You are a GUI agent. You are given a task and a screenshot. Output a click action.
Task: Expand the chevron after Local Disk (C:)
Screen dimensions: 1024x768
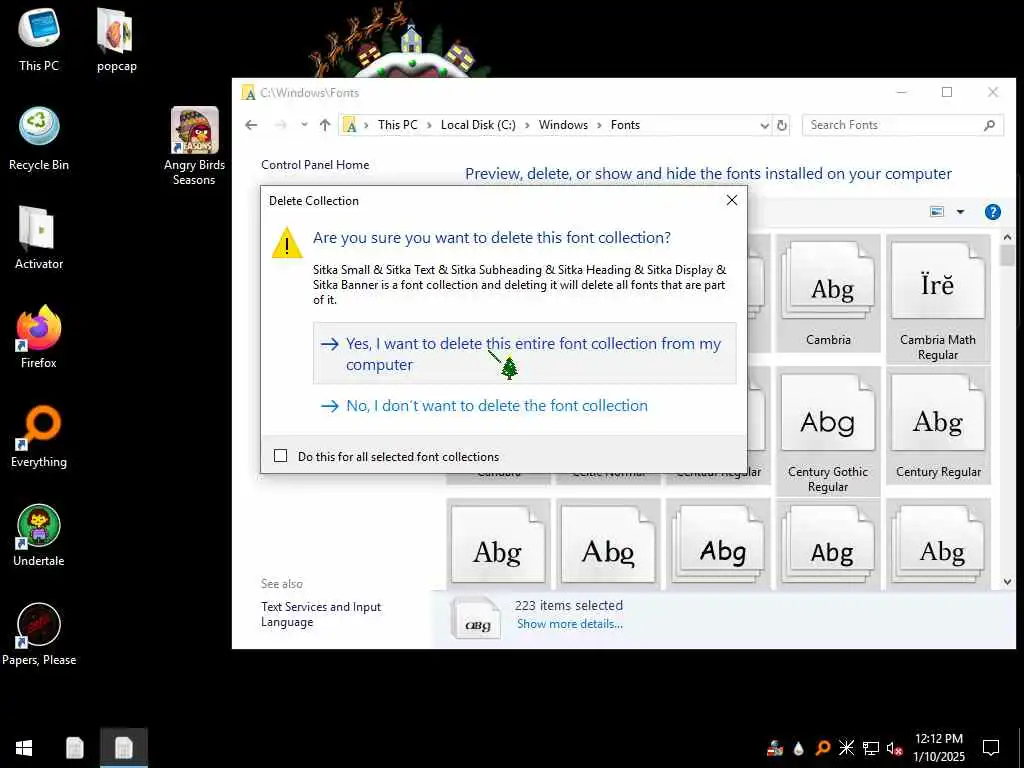[x=527, y=125]
